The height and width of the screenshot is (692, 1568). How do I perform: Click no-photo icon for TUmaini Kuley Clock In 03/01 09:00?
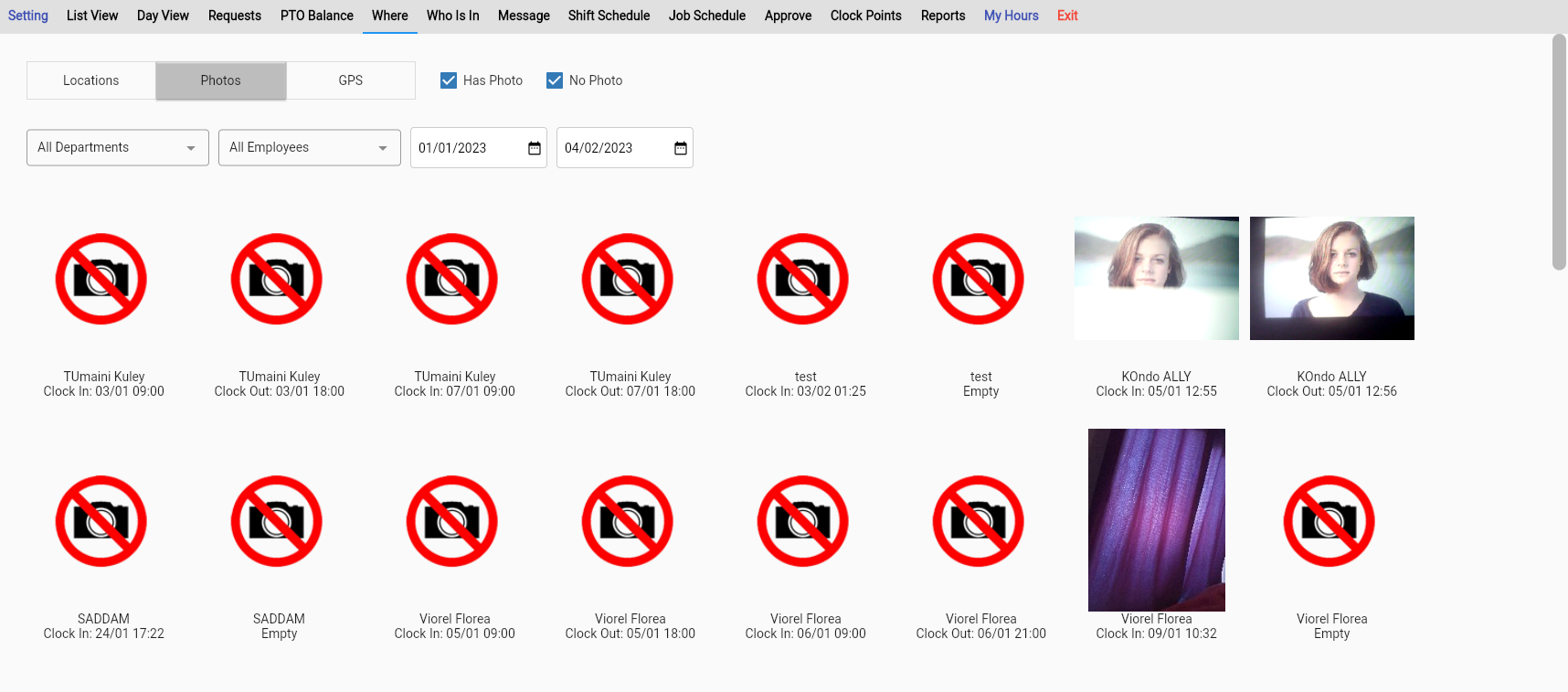pos(101,279)
